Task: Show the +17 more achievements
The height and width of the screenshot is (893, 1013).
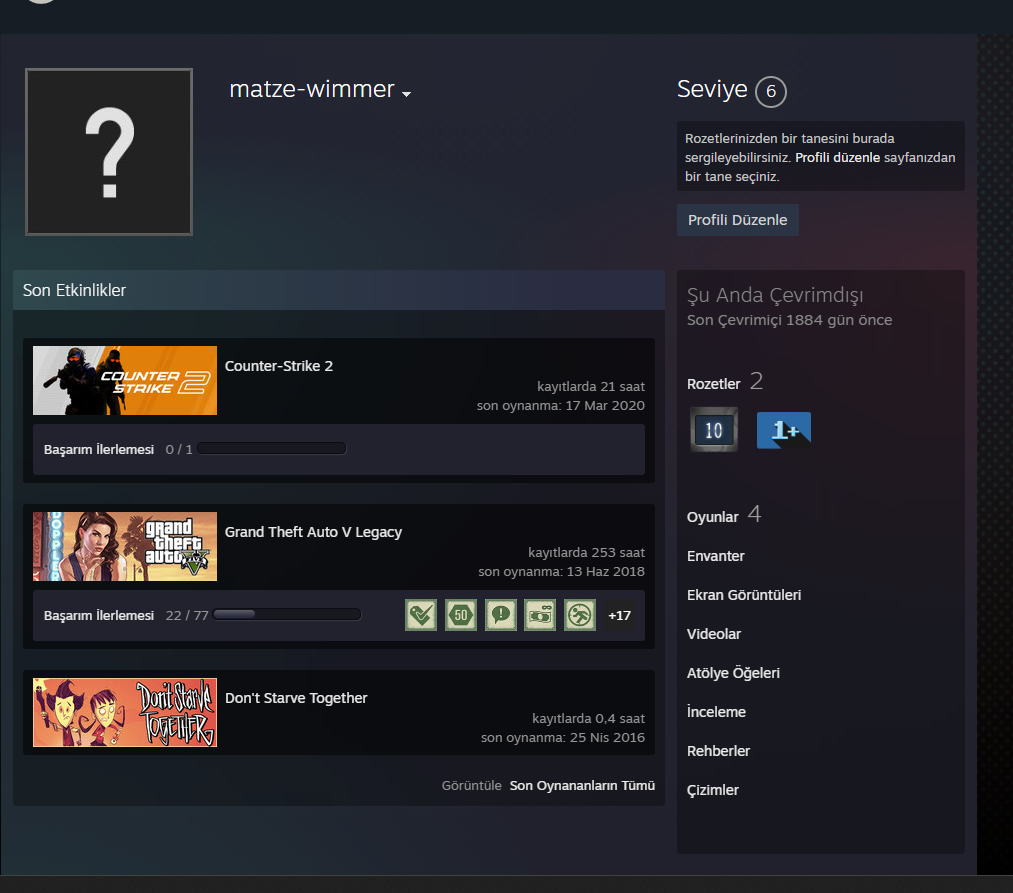Action: (x=620, y=615)
